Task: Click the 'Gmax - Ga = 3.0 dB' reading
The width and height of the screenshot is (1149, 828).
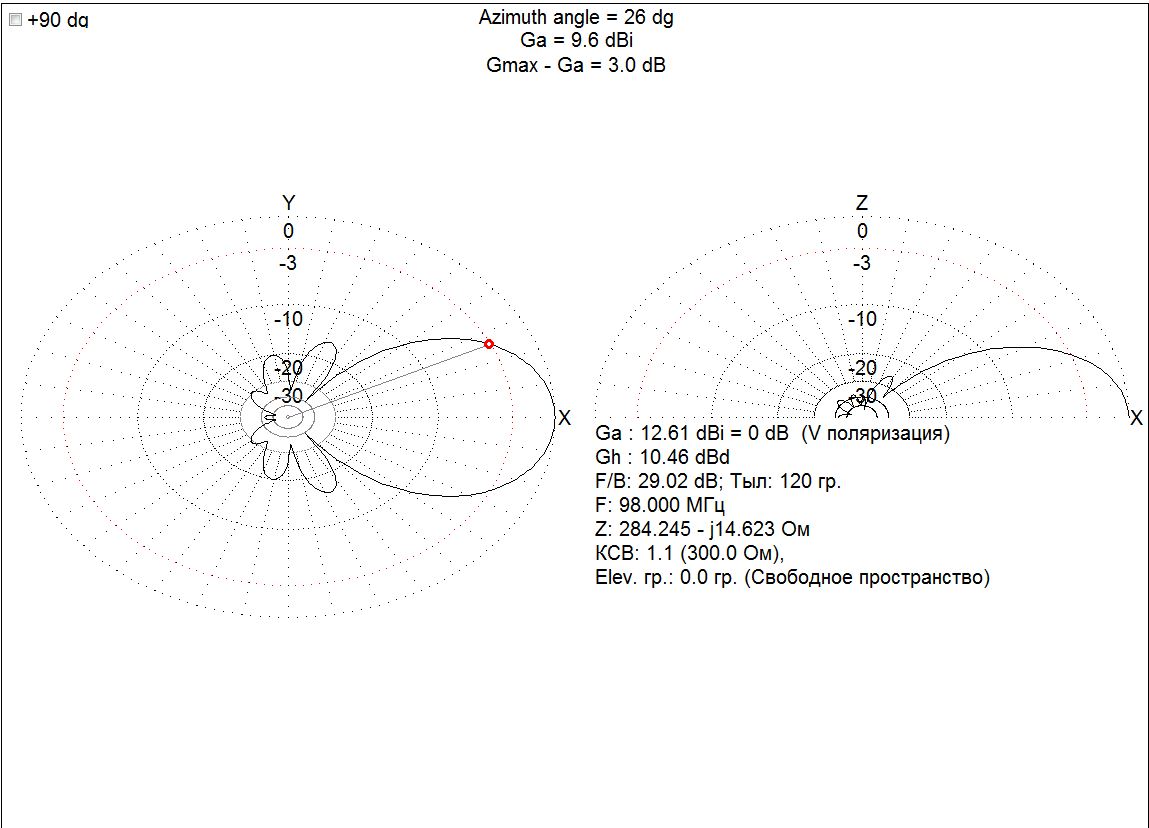Action: click(x=576, y=65)
